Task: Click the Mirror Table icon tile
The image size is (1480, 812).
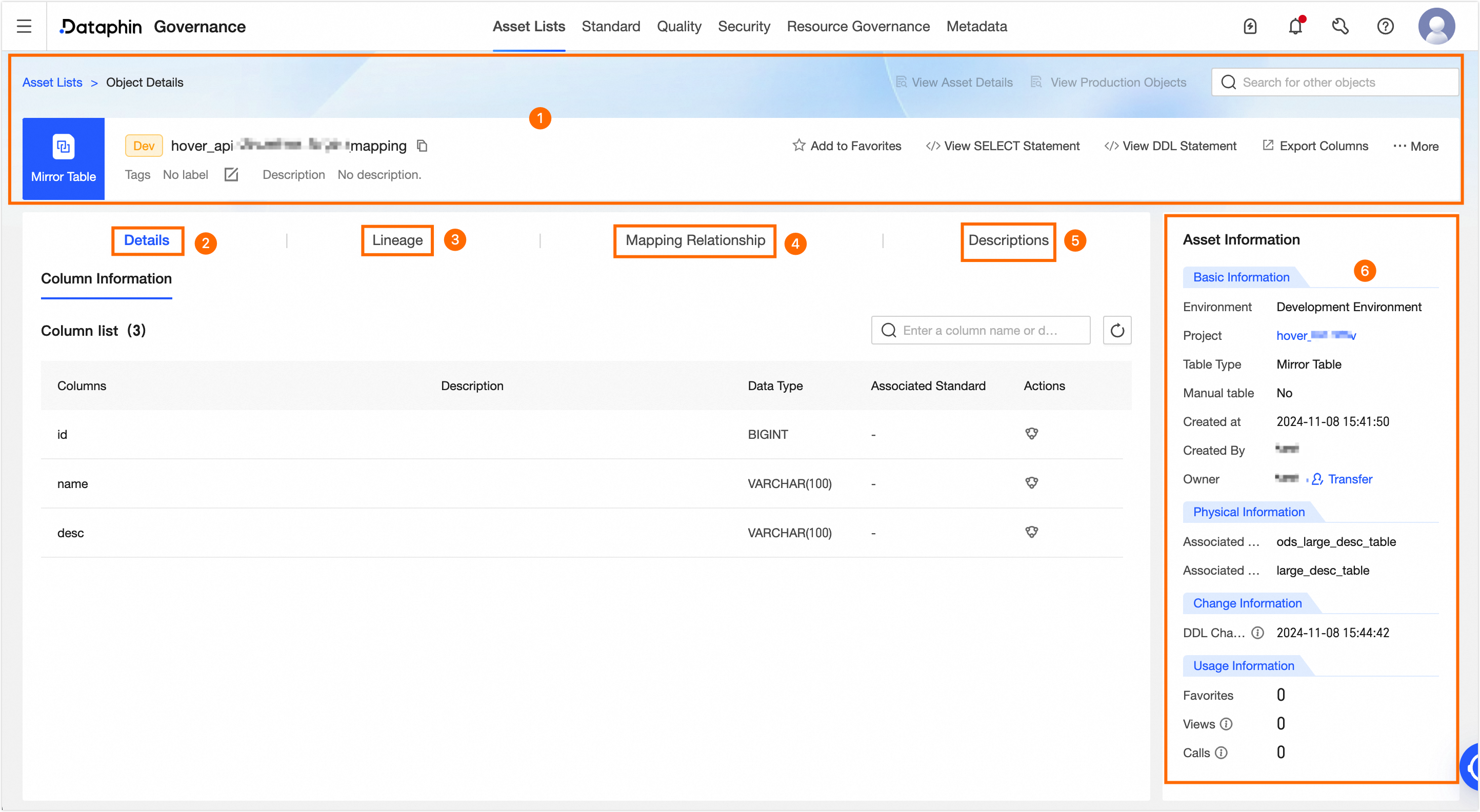Action: [x=63, y=159]
